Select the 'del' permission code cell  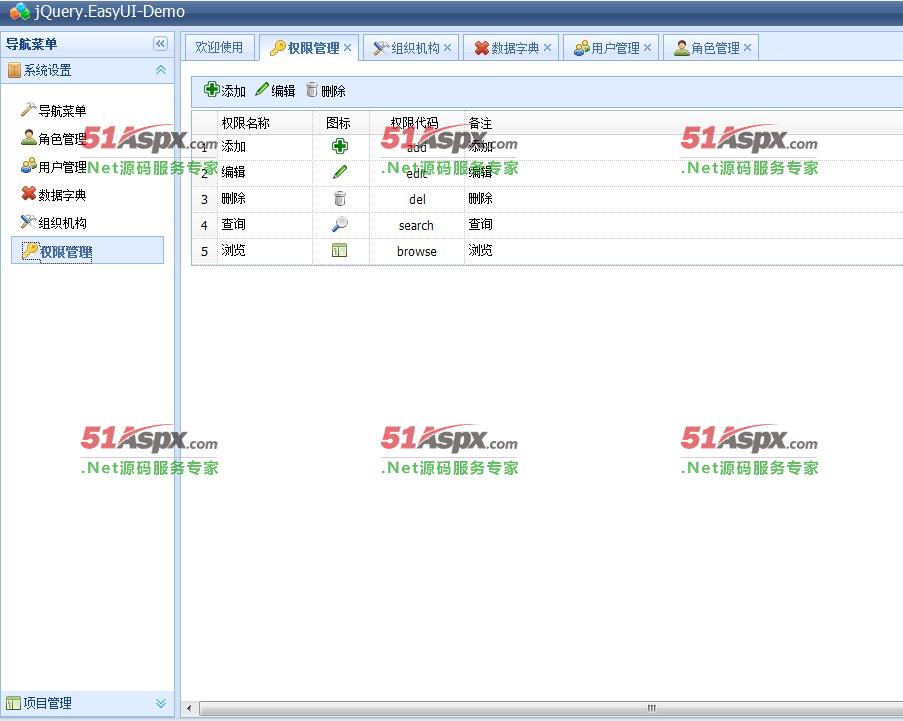416,199
